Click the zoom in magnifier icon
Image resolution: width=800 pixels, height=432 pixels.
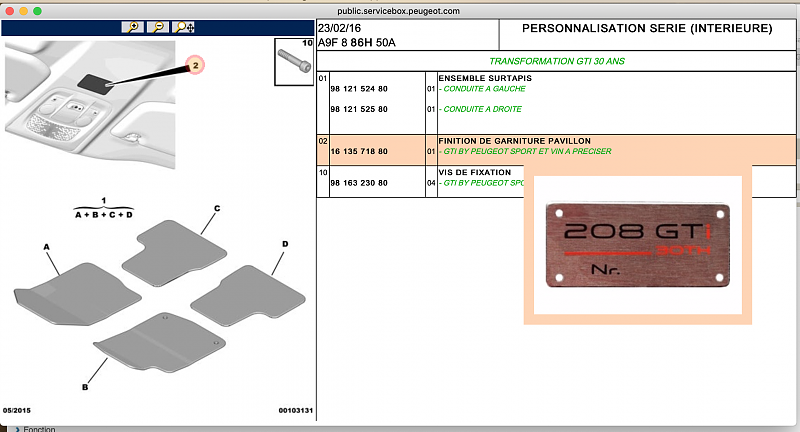[133, 28]
